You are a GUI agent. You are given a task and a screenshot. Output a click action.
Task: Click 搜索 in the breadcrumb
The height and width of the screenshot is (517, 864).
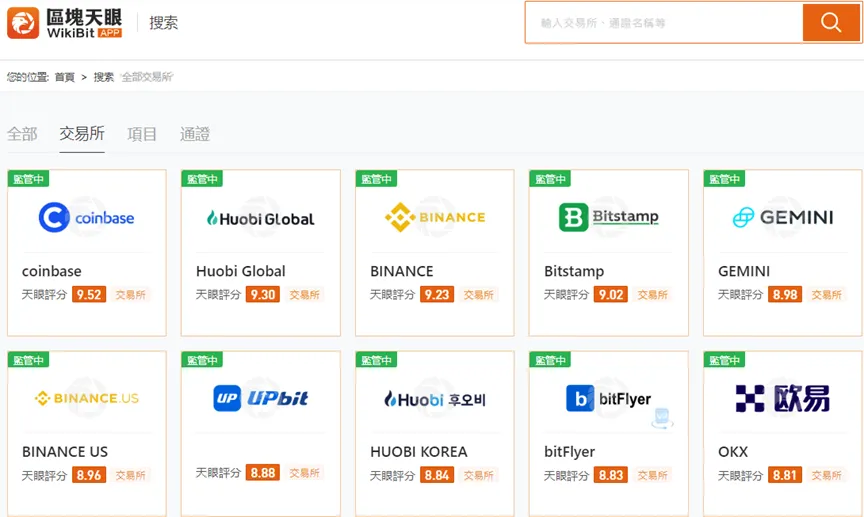(104, 77)
